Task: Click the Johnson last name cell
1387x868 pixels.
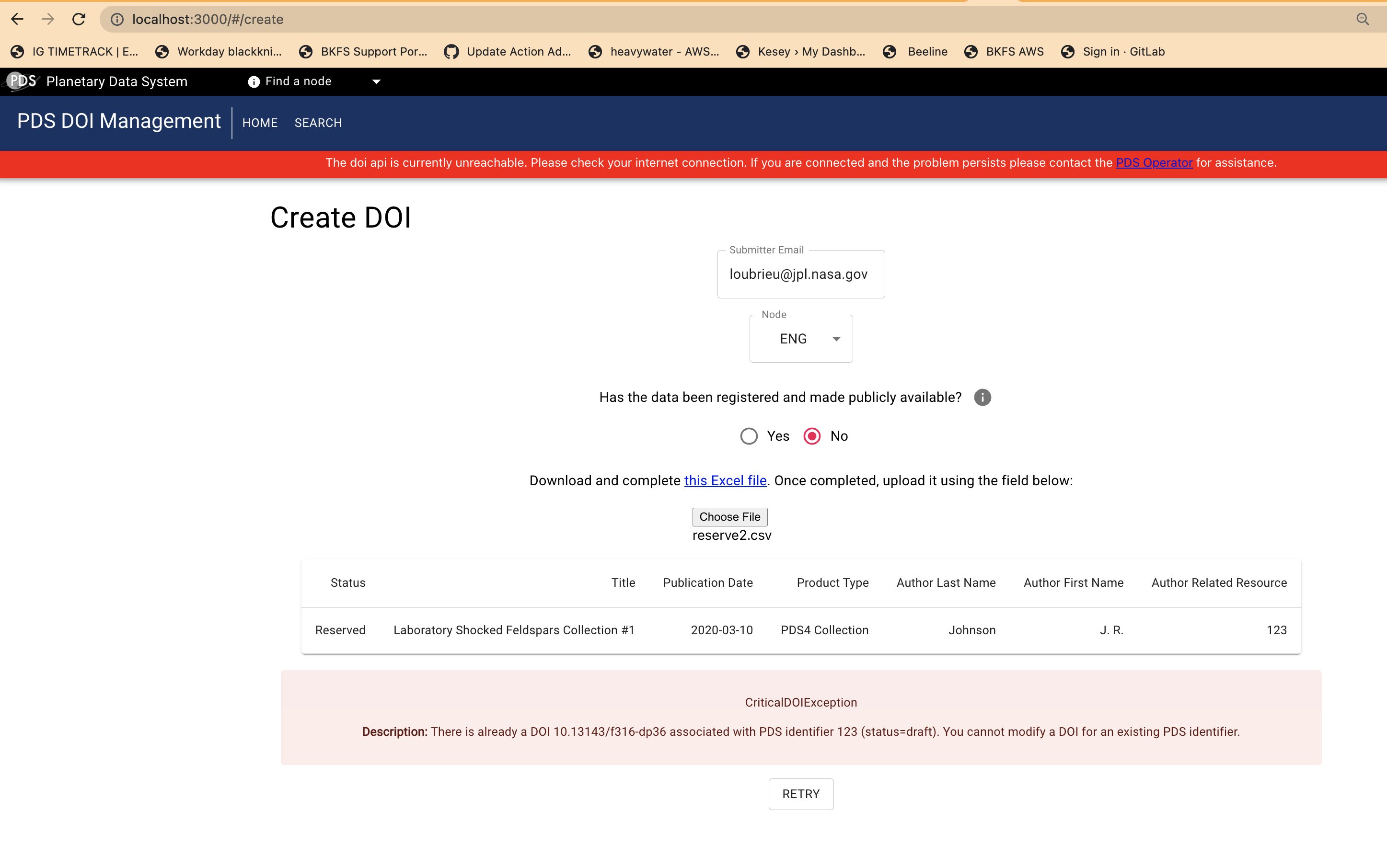Action: (x=972, y=630)
